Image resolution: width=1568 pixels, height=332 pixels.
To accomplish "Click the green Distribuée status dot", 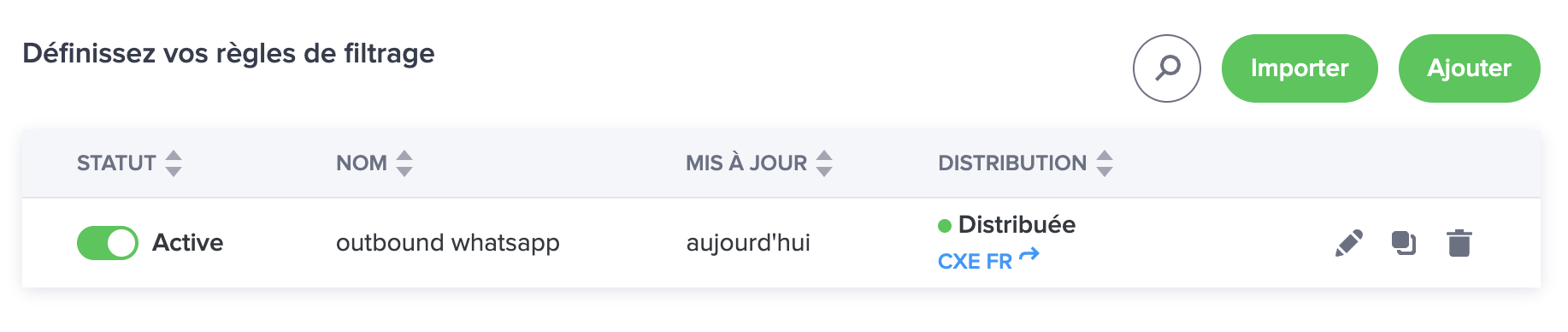I will pos(945,226).
